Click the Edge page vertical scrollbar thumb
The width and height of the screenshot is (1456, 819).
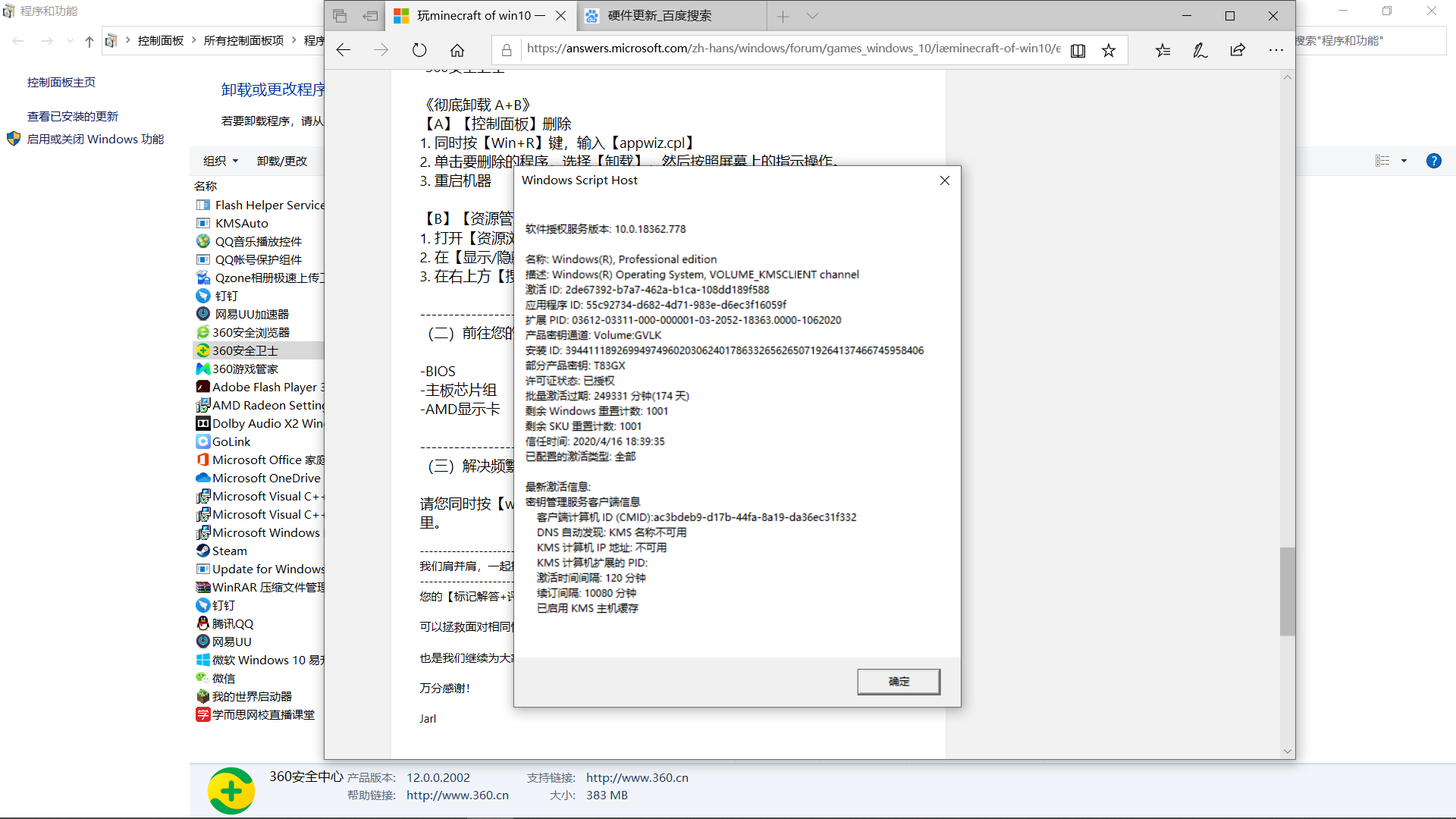point(1287,591)
